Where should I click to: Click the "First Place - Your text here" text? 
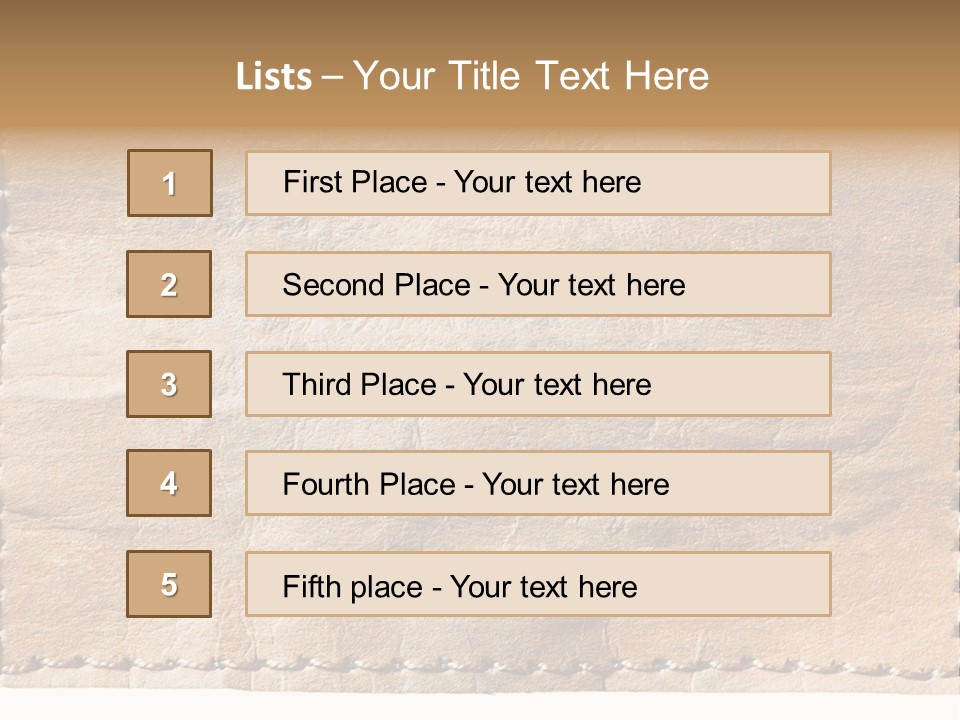point(462,182)
